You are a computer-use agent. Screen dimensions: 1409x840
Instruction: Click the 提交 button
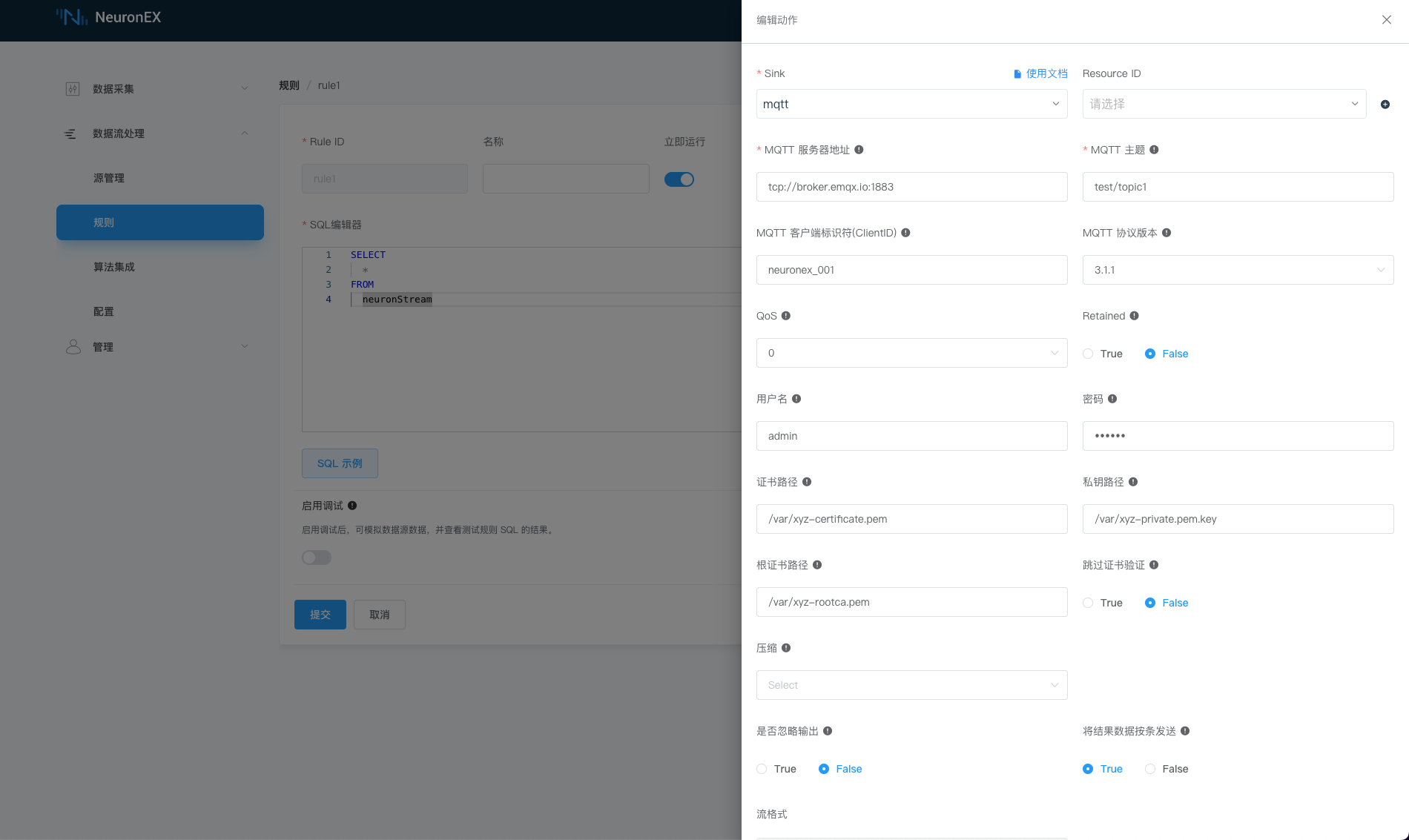320,614
